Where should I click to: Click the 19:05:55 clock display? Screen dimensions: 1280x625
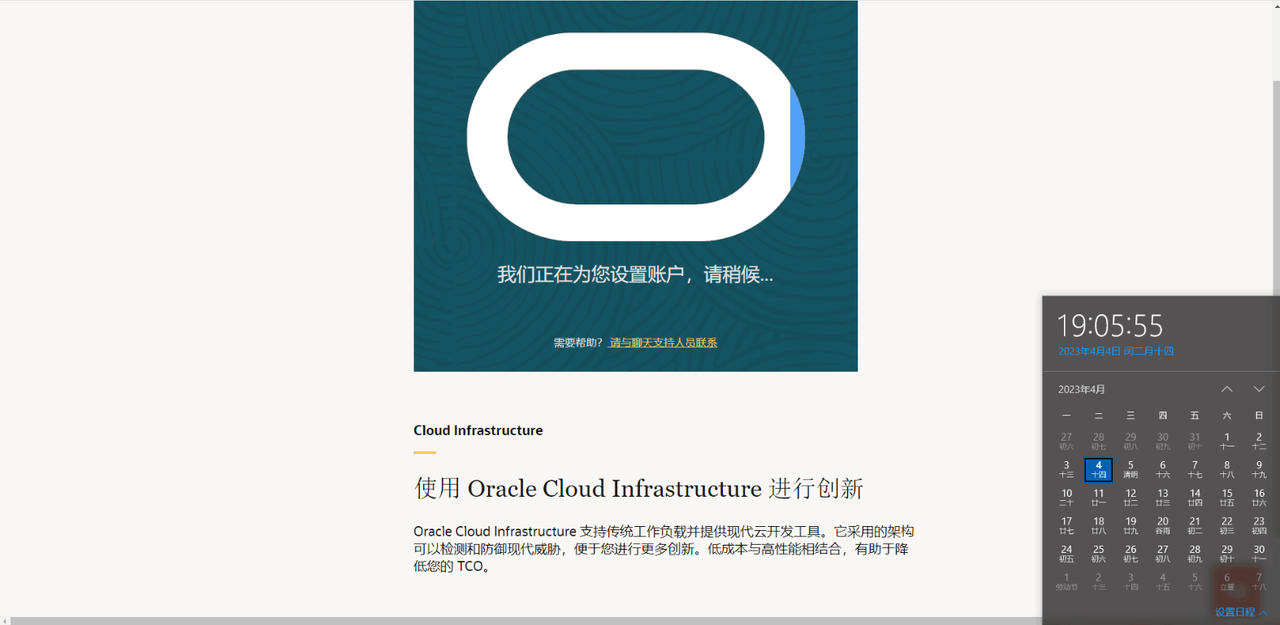tap(1110, 325)
